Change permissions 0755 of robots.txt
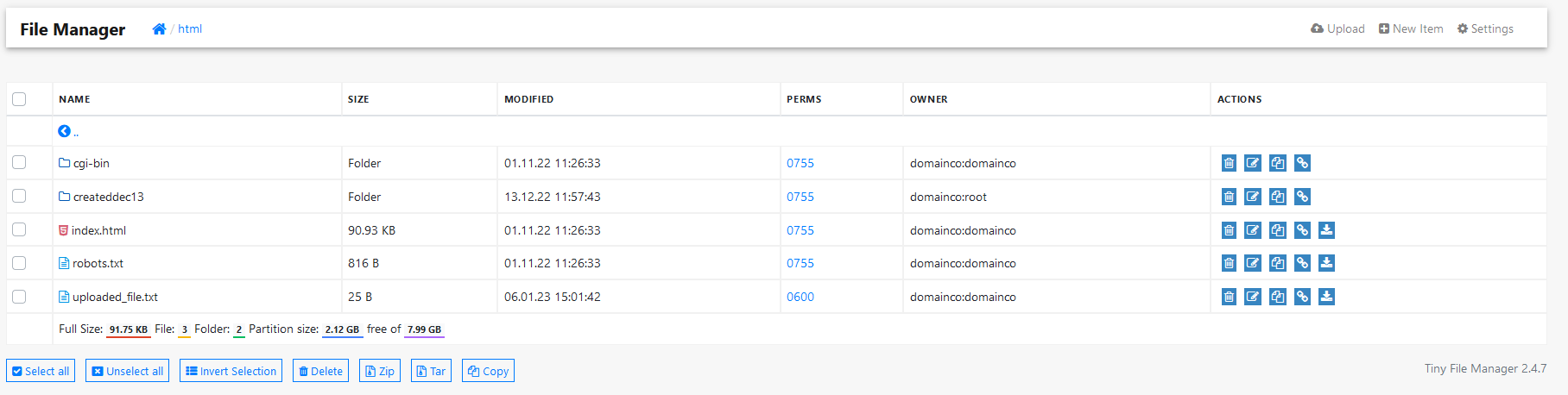1568x395 pixels. point(800,263)
